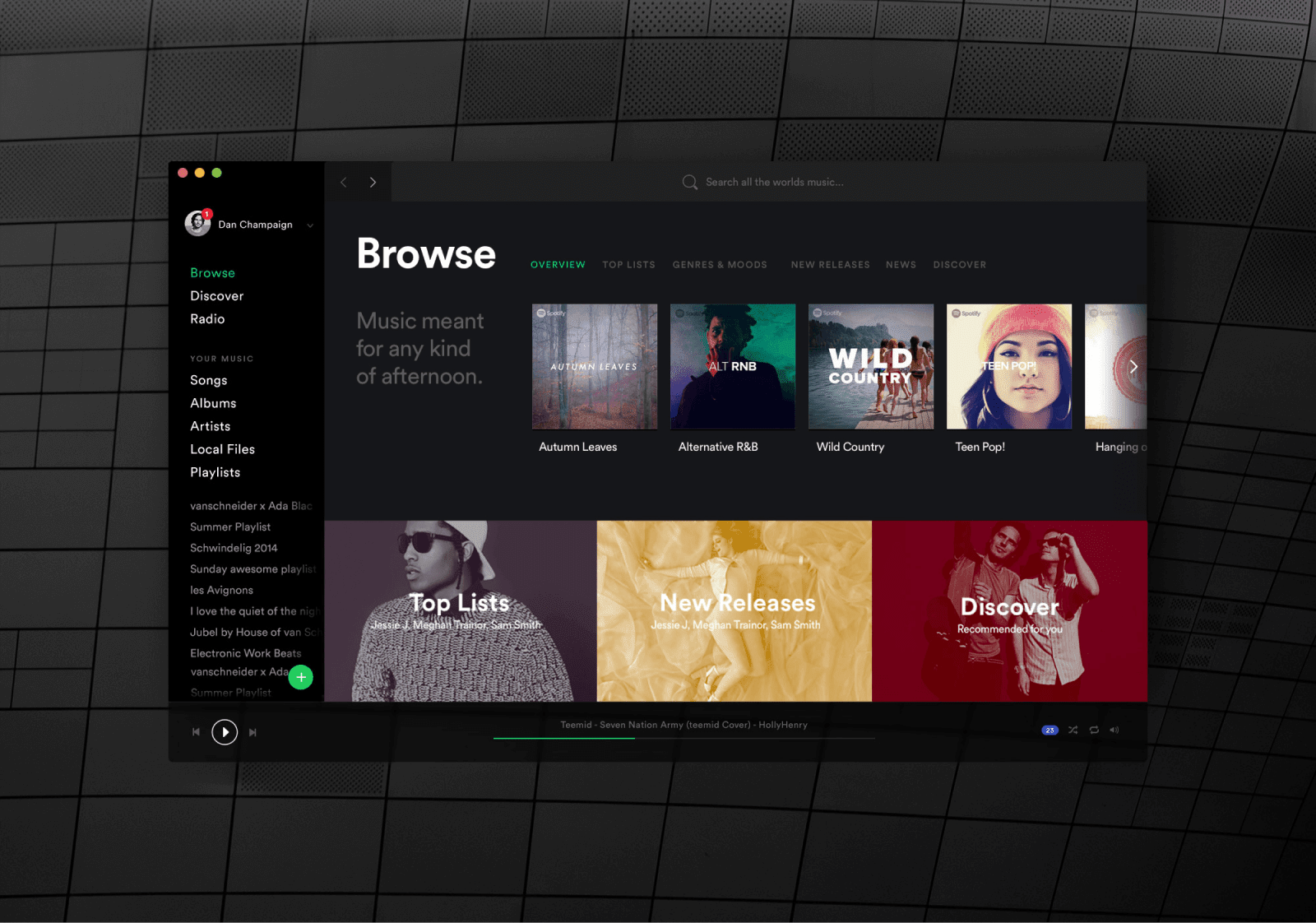Open the volume control icon
Viewport: 1316px width, 923px height.
1114,730
